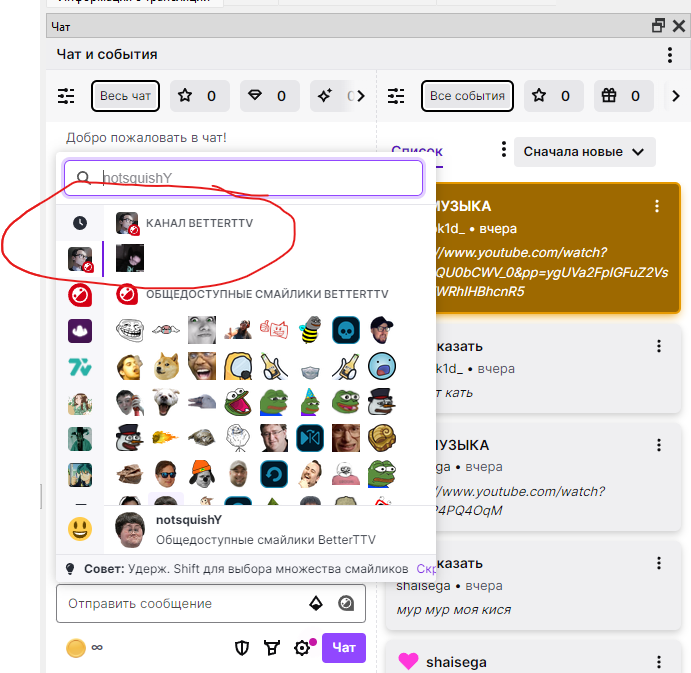Pop out the Чат panel
691x673 pixels.
(x=658, y=26)
